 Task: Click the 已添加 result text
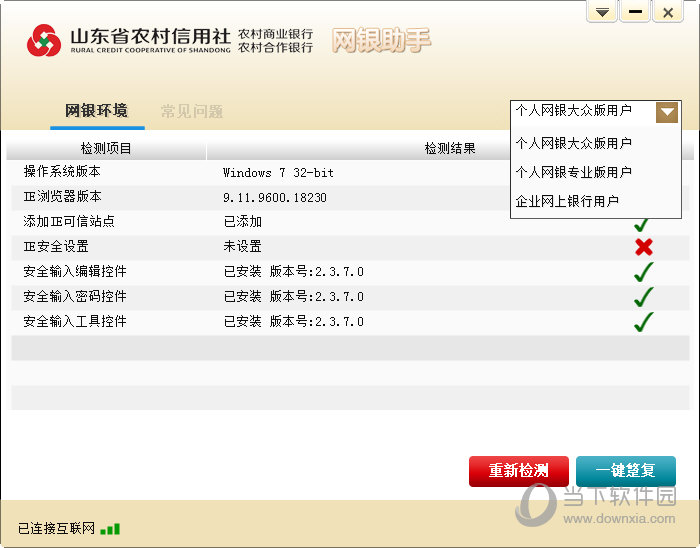coord(242,221)
